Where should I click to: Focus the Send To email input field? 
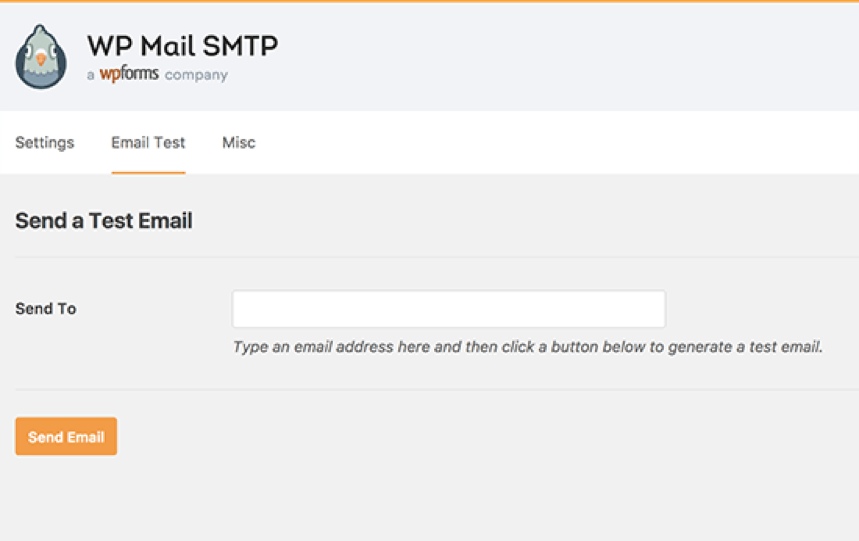click(448, 309)
